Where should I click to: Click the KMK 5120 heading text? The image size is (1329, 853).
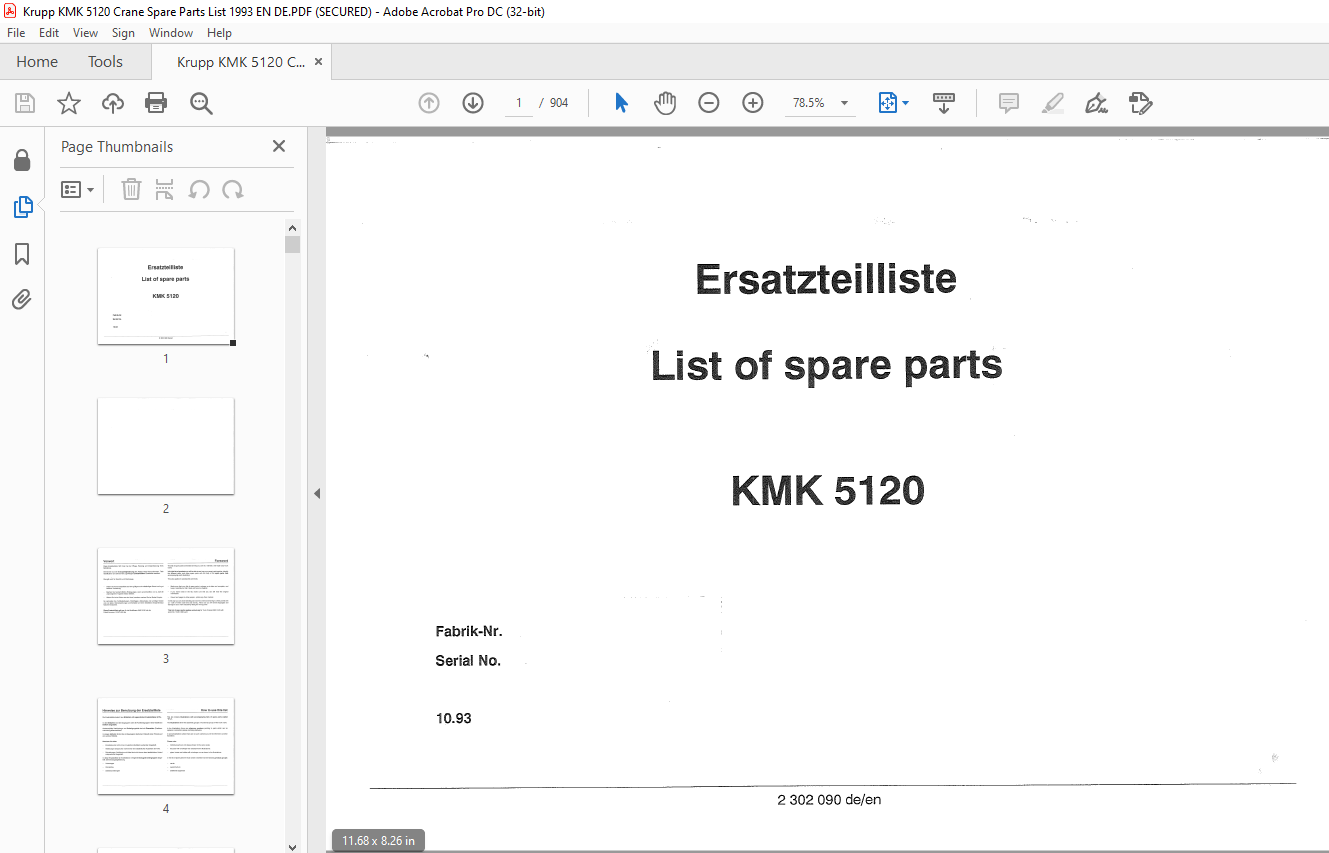[x=828, y=491]
